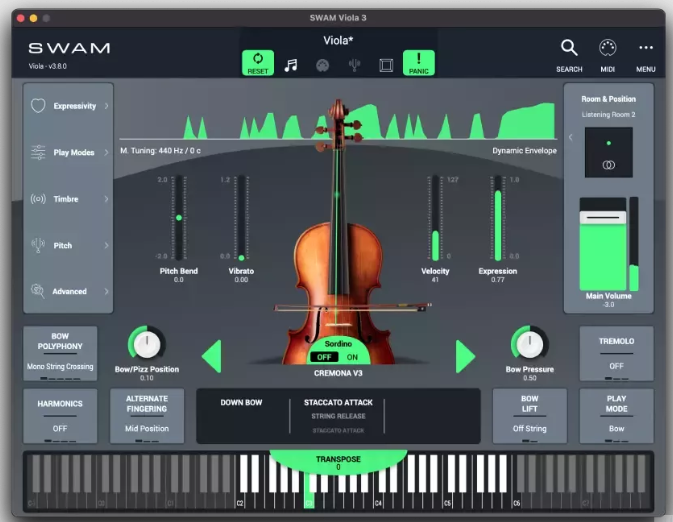Viewport: 673px width, 522px height.
Task: Click the Room & Position heading
Action: (x=608, y=99)
